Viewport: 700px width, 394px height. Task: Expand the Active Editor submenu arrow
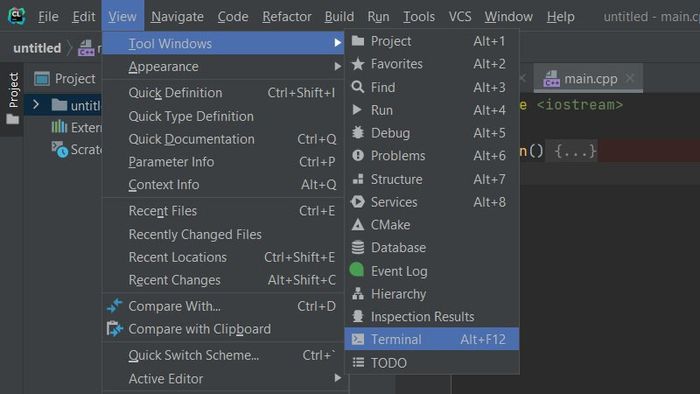[338, 378]
